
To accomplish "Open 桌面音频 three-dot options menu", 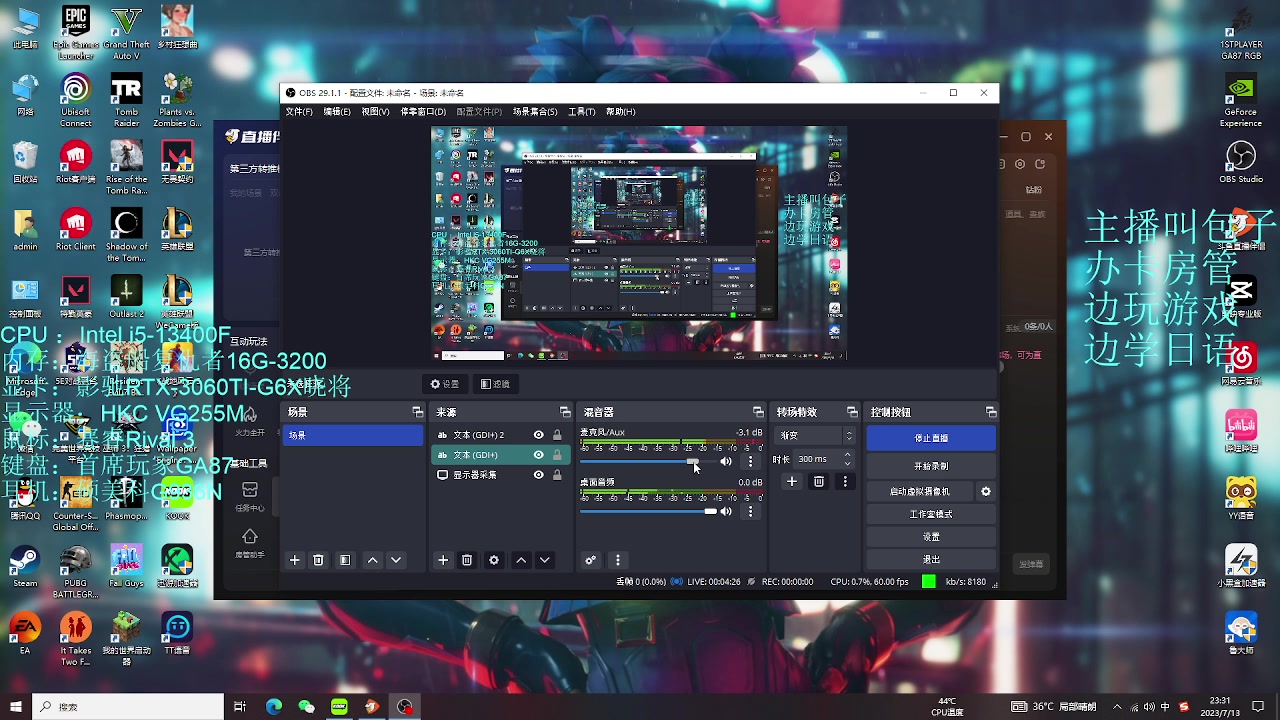I will [x=751, y=512].
